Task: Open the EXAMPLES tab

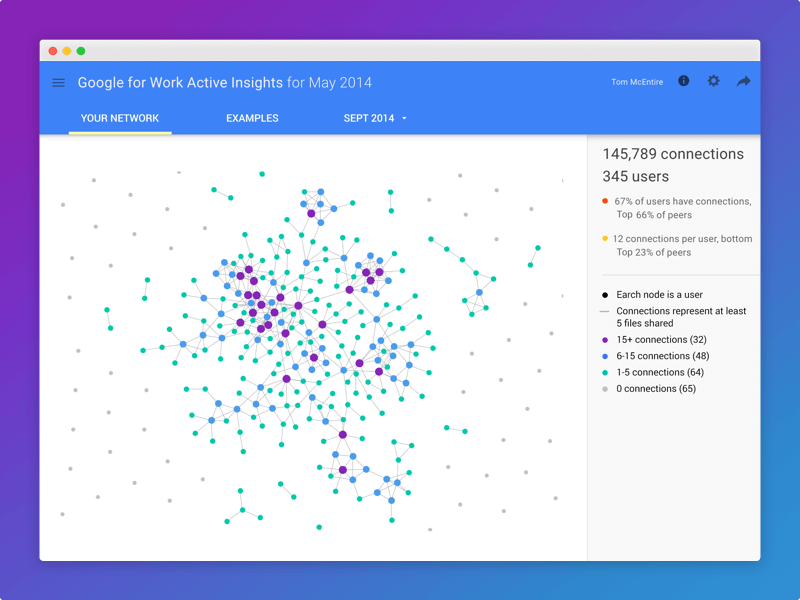Action: pyautogui.click(x=252, y=118)
